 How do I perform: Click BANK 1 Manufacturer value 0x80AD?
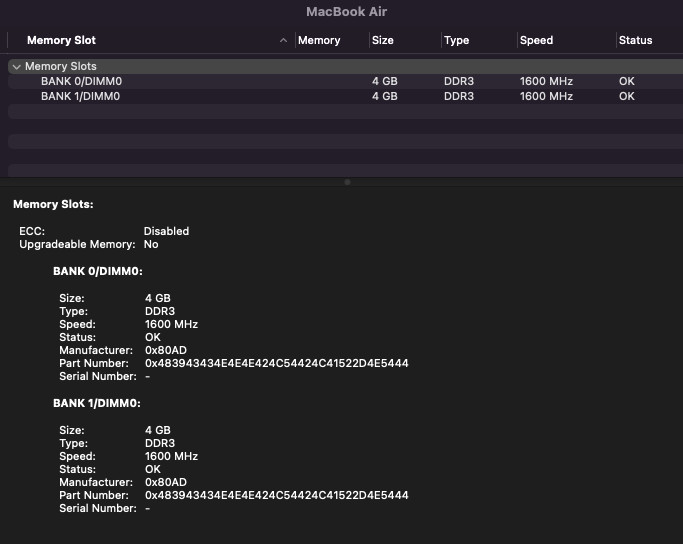tap(166, 482)
